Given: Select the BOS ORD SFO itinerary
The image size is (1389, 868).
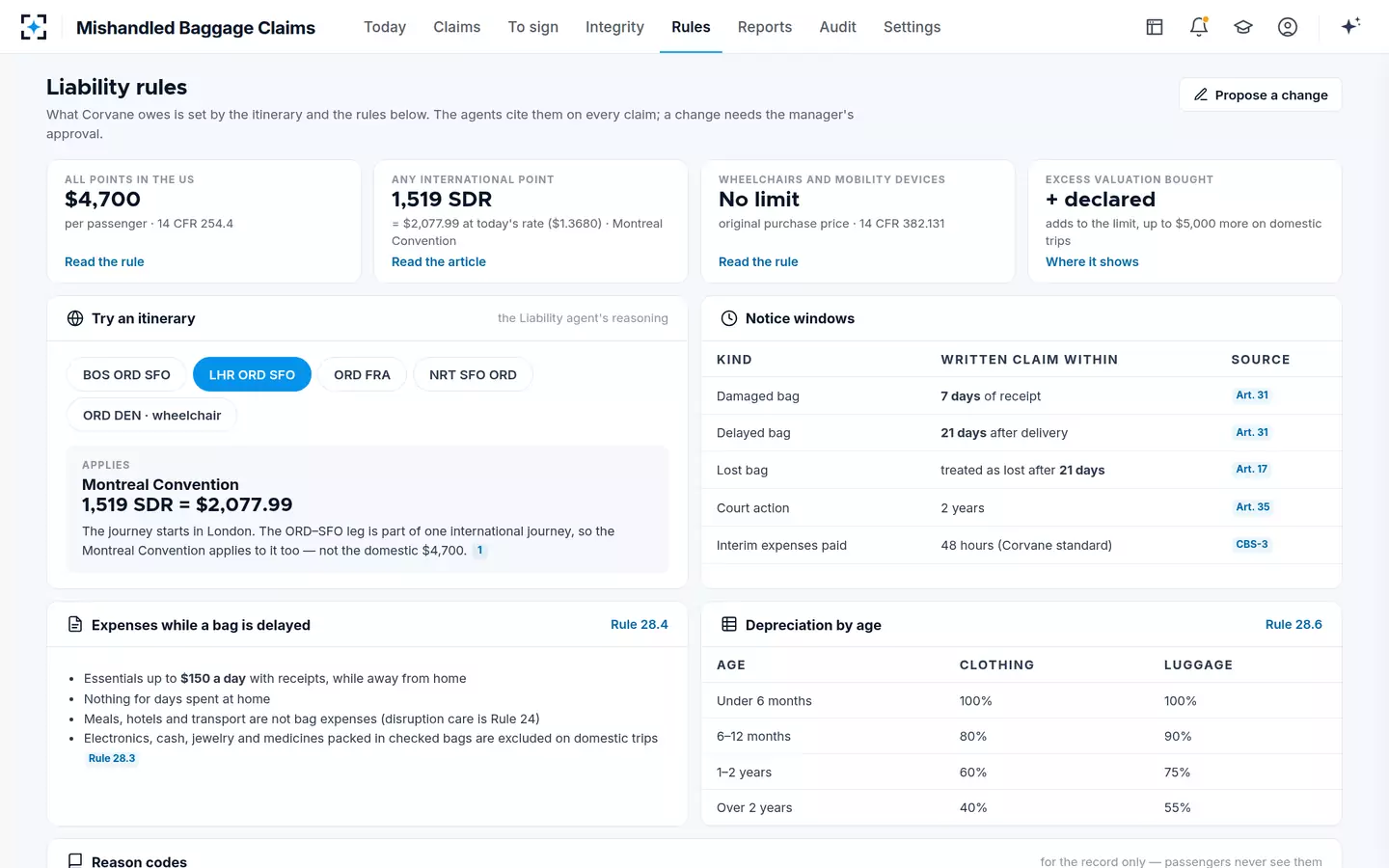Looking at the screenshot, I should [x=126, y=374].
